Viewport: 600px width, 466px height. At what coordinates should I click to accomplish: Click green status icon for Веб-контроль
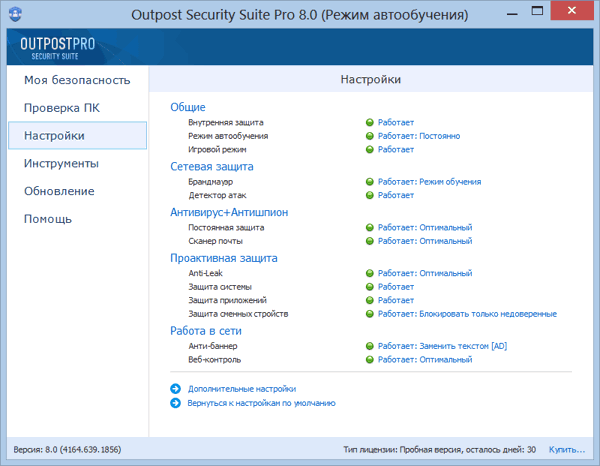369,360
